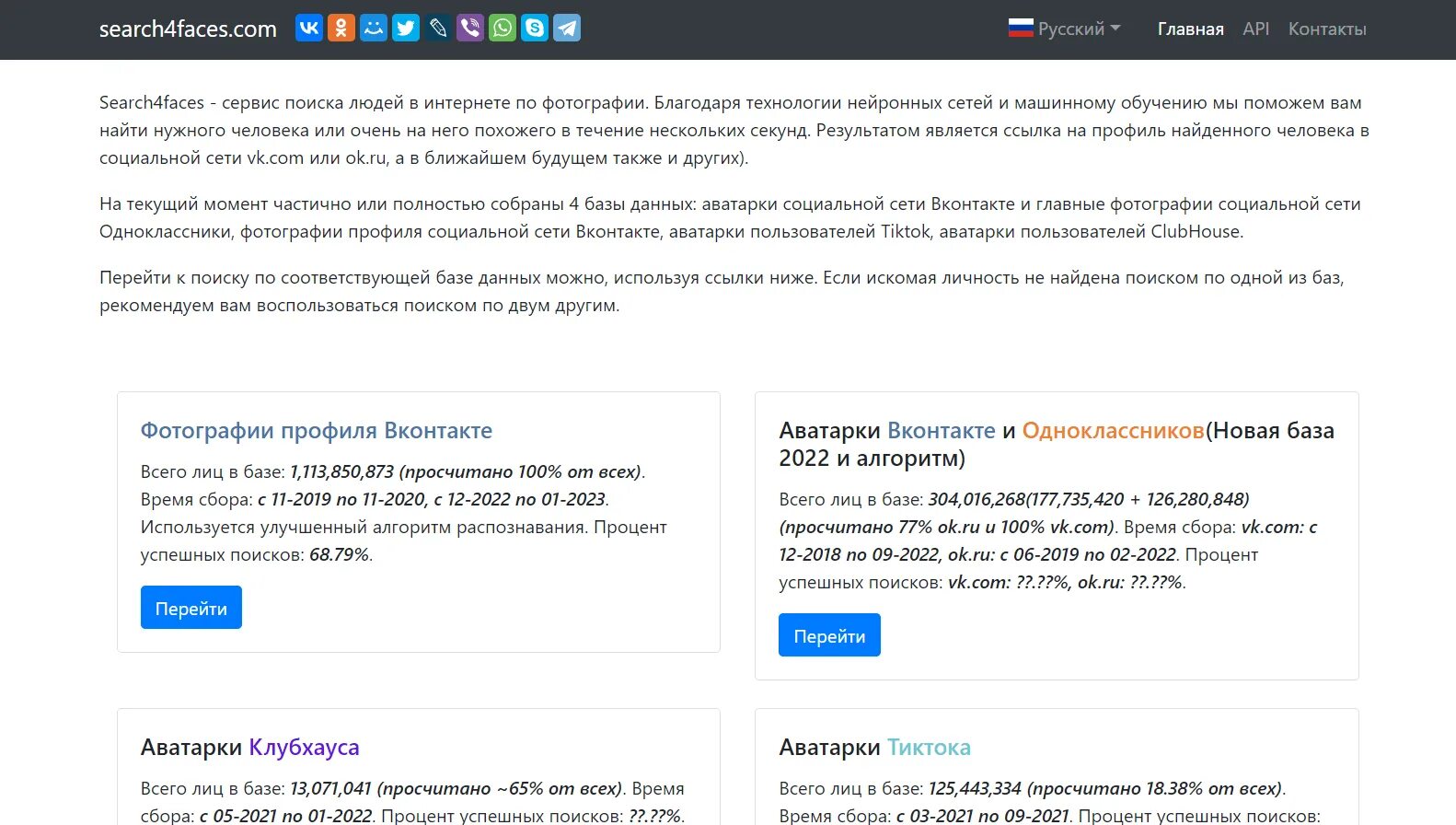
Task: Click the text 'с 05-2021 по 01-2022'
Action: 285,816
